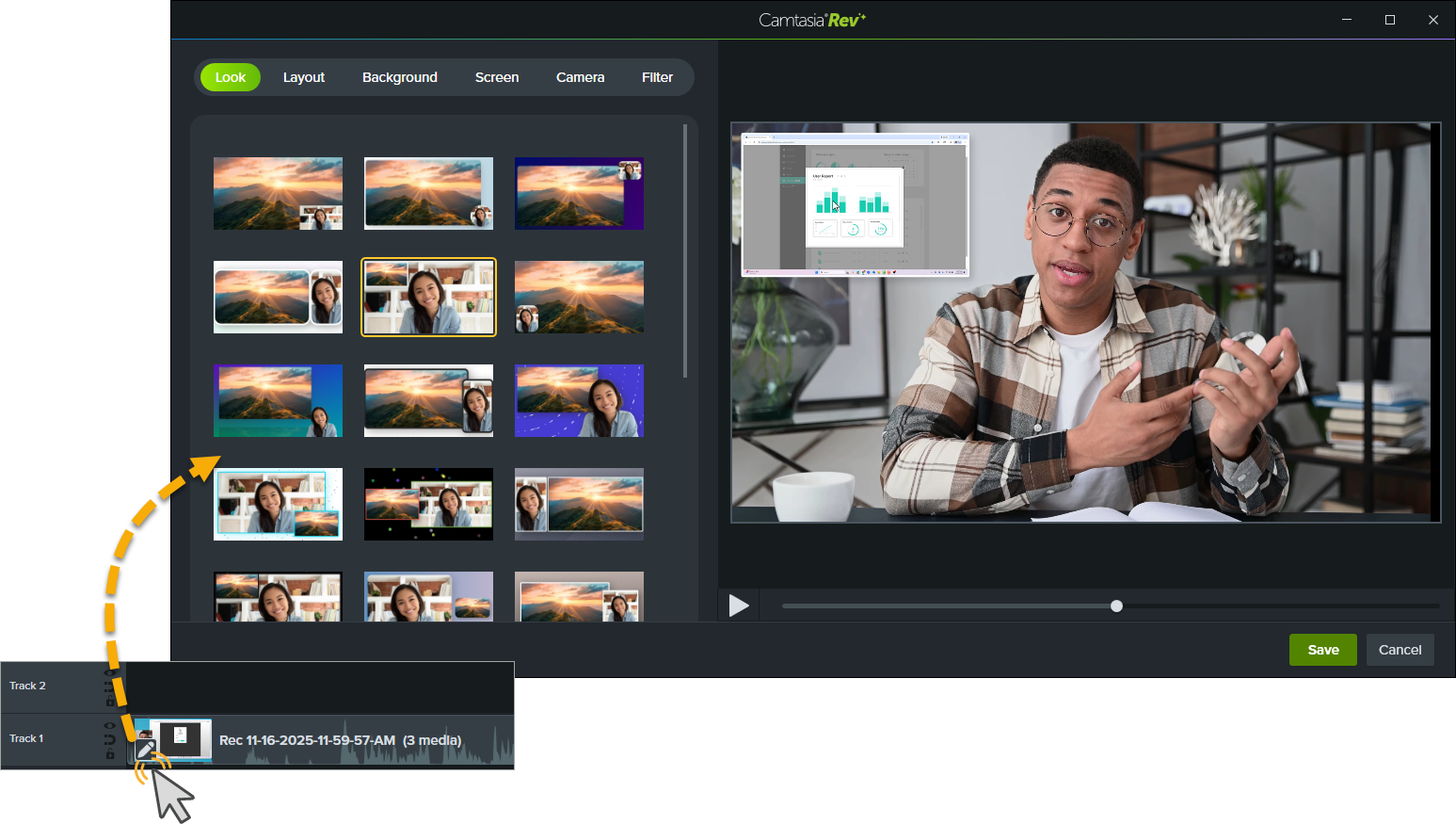
Task: Go to the Camera tab
Action: (x=580, y=77)
